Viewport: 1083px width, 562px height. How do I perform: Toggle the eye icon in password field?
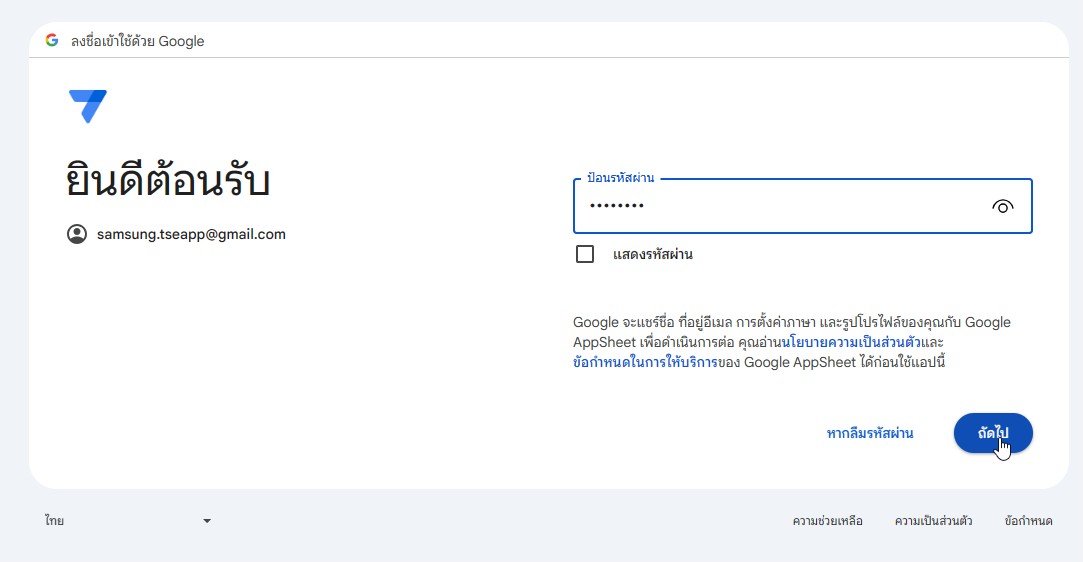click(1002, 206)
